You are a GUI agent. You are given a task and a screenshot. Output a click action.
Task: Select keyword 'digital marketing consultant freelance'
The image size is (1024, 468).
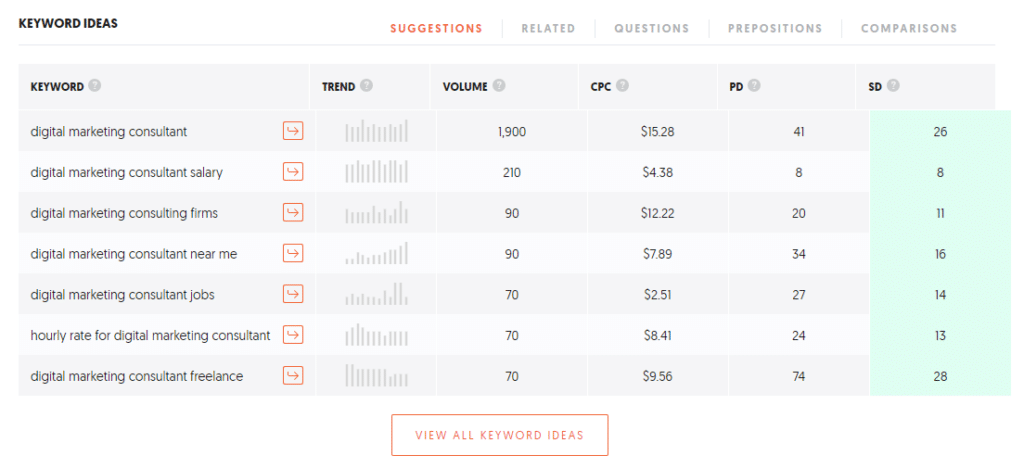coord(136,377)
